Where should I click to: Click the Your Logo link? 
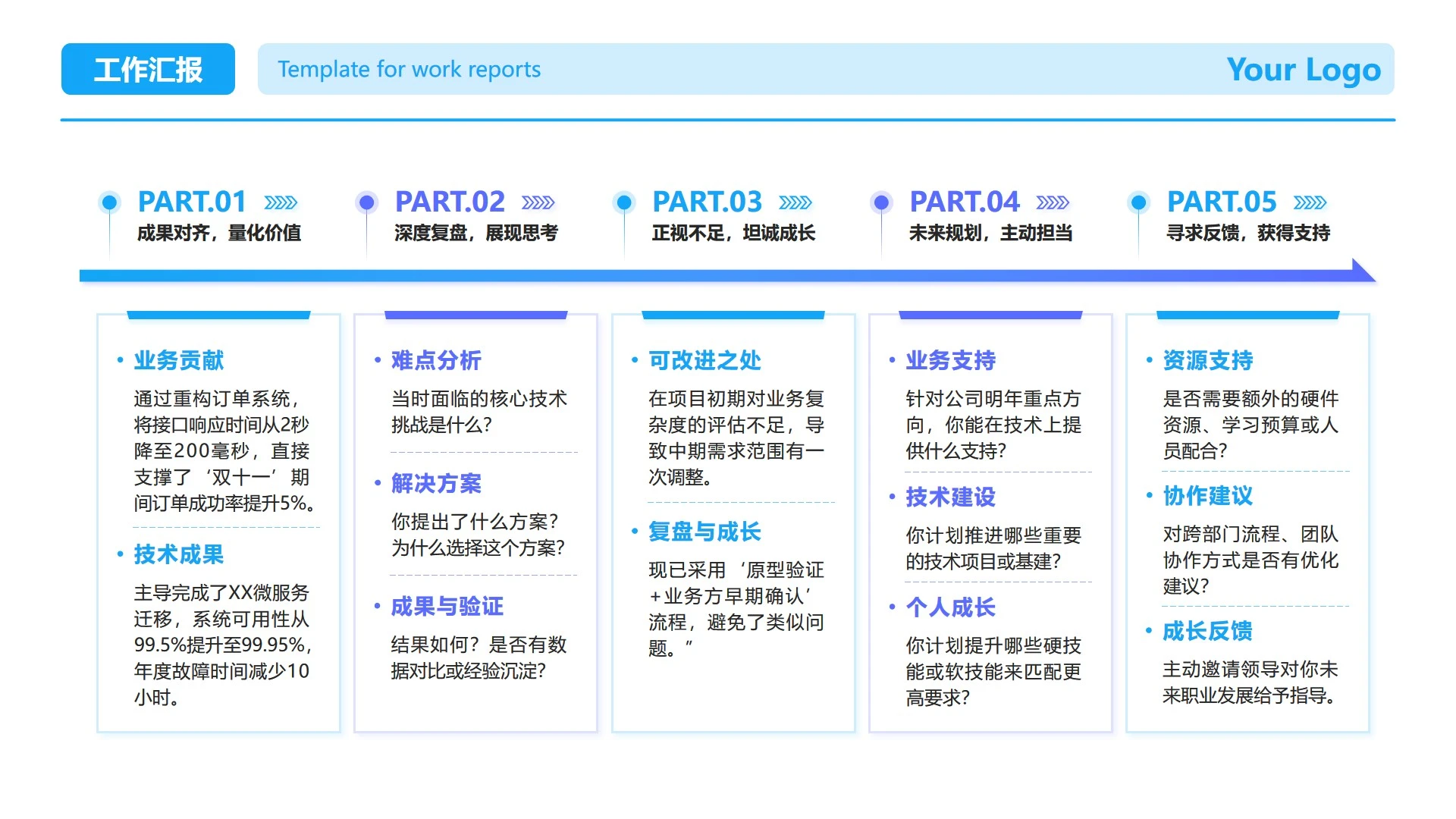pyautogui.click(x=1304, y=69)
